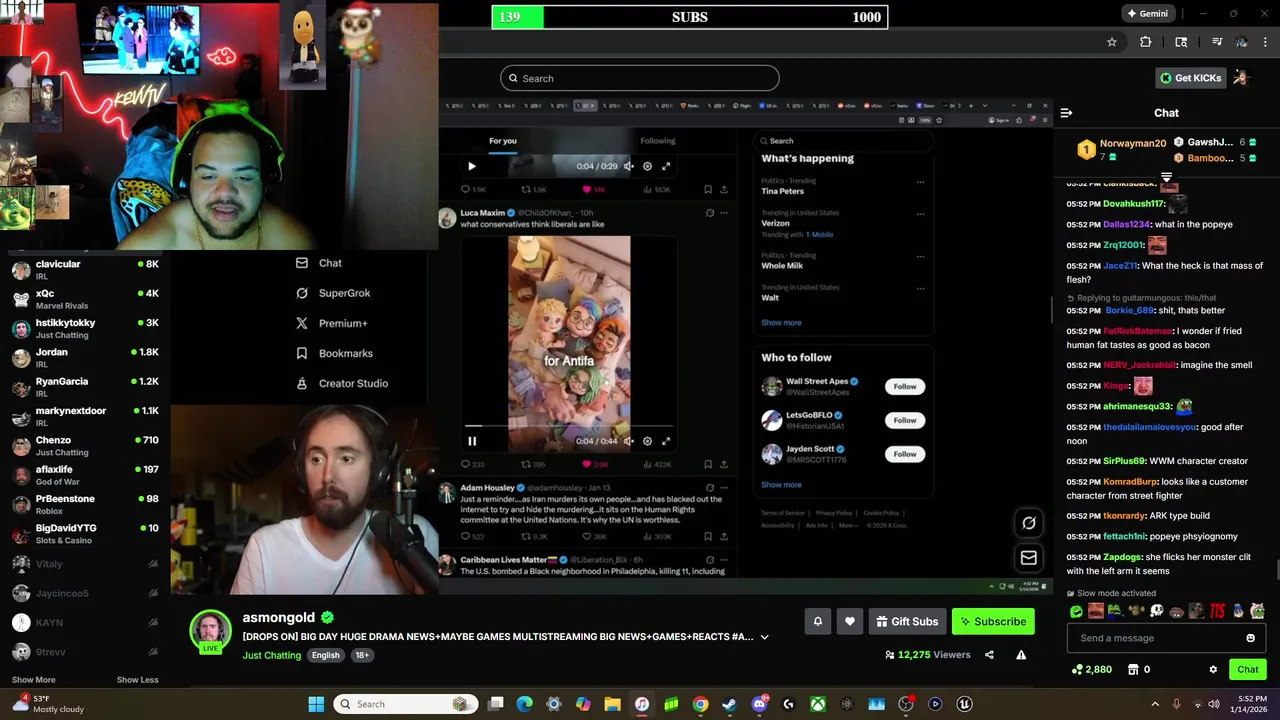
Task: Open the browser three-dot menu
Action: click(1266, 42)
